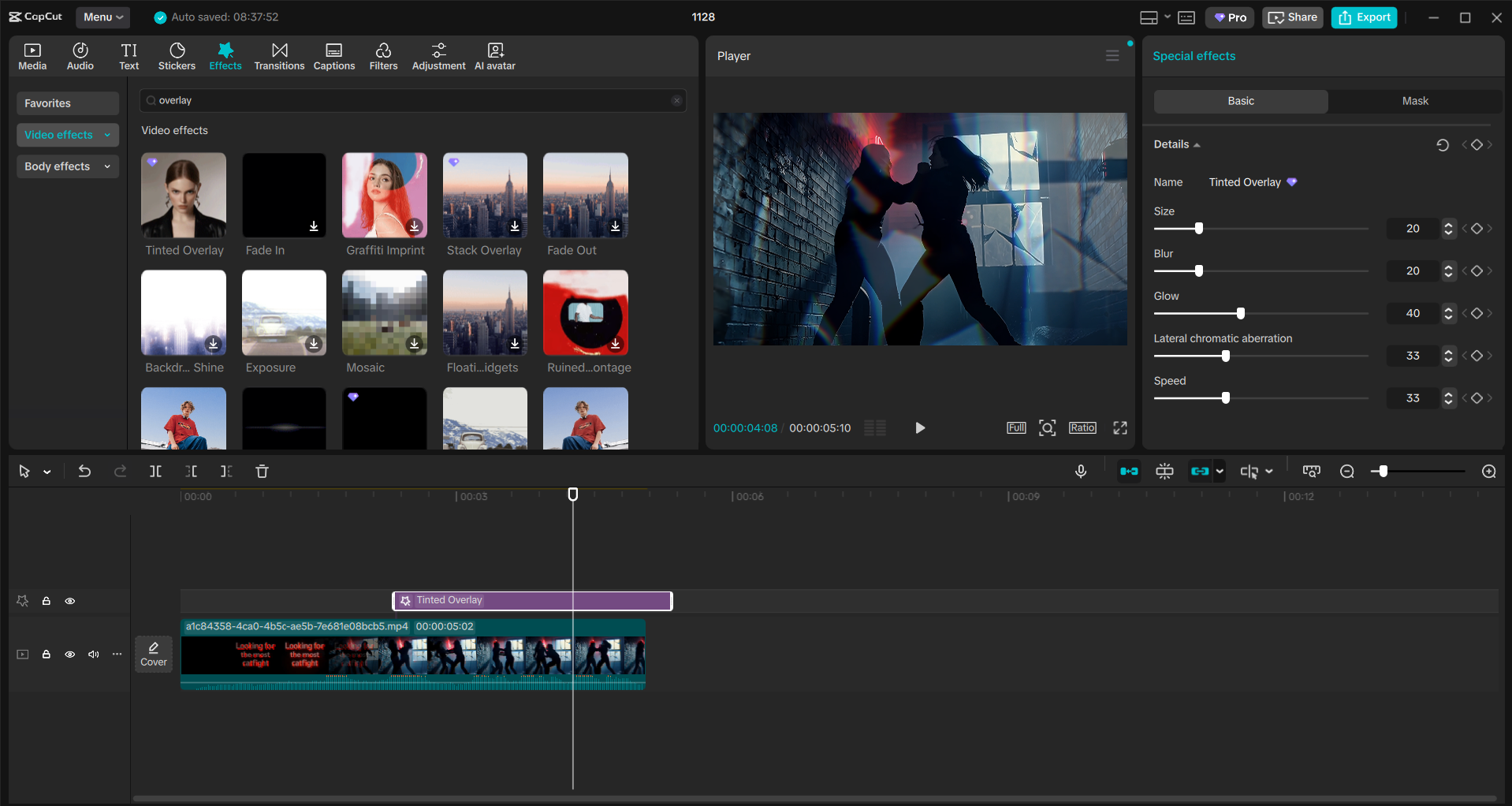Collapse the Video effects category
Screen dimensions: 1512x806
[x=108, y=135]
